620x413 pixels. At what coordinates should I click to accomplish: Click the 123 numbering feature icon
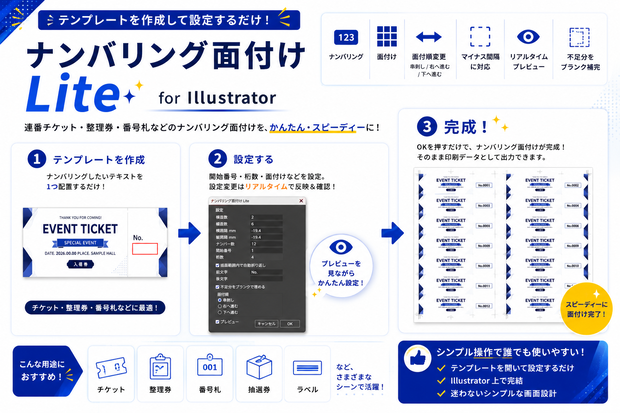point(346,37)
